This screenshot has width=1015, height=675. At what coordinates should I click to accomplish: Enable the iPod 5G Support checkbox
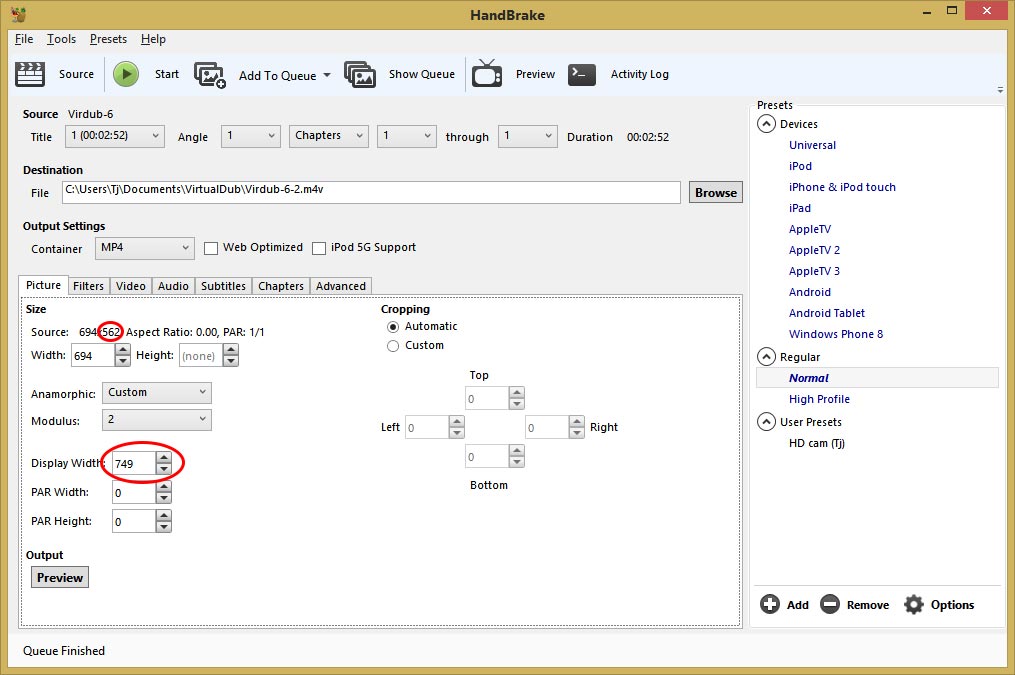coord(318,249)
